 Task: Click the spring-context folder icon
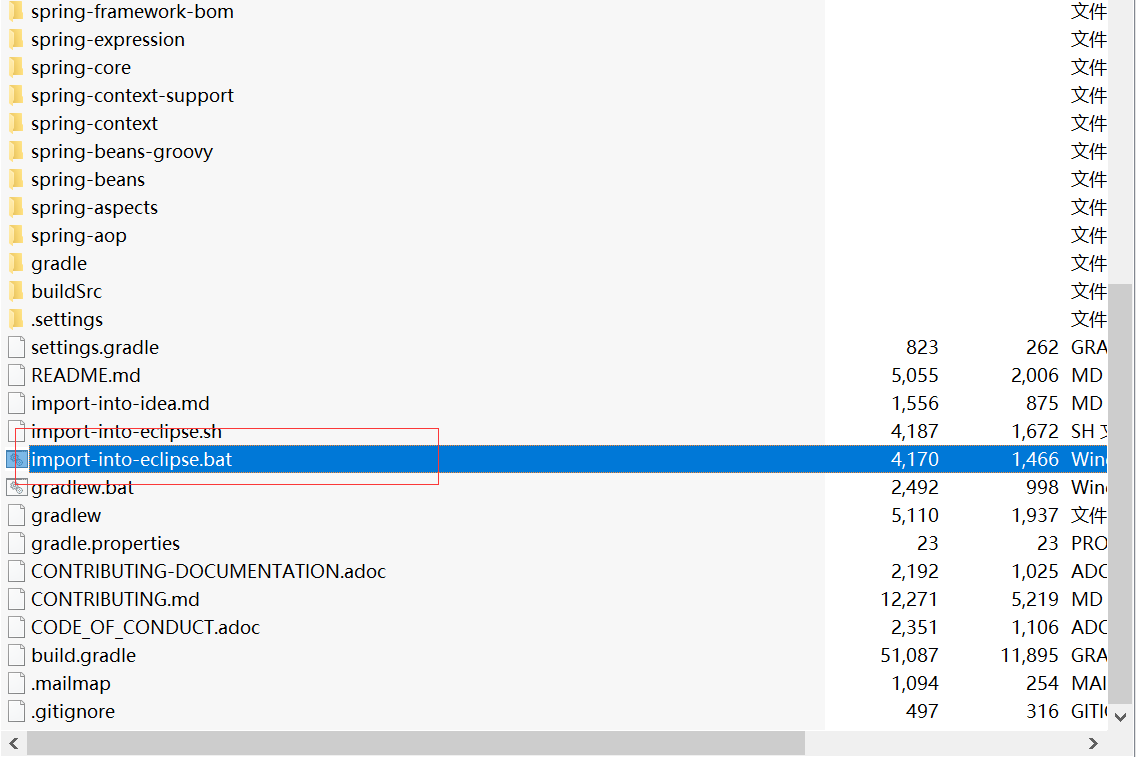click(x=16, y=124)
